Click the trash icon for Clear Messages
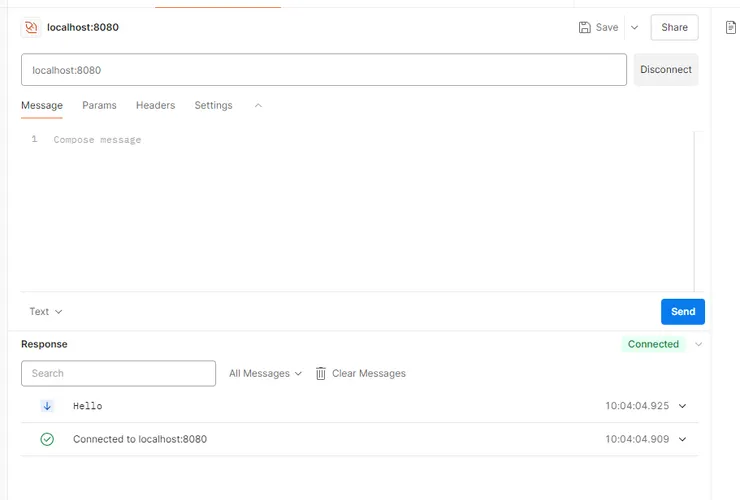Image resolution: width=740 pixels, height=500 pixels. [320, 373]
